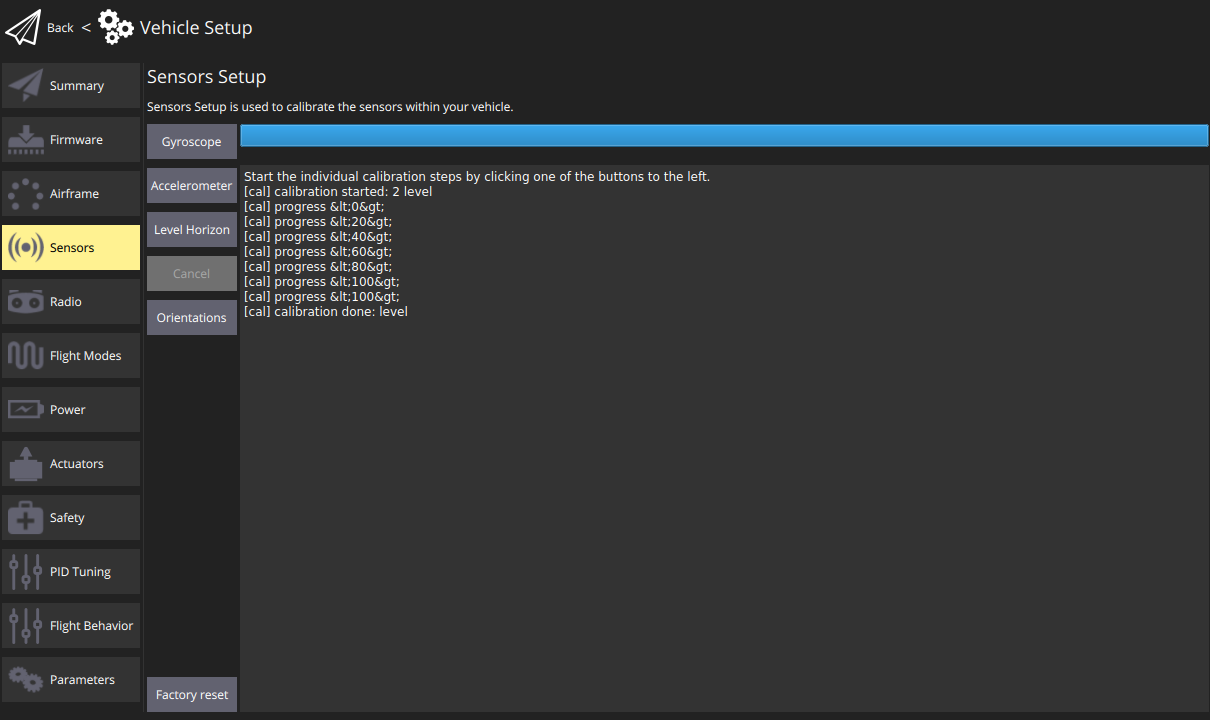Click the Radio controller icon
This screenshot has width=1210, height=720.
[25, 302]
